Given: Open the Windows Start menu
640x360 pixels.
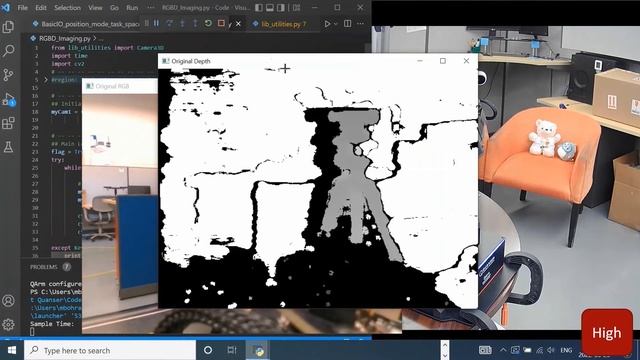Looking at the screenshot, I should [x=12, y=350].
